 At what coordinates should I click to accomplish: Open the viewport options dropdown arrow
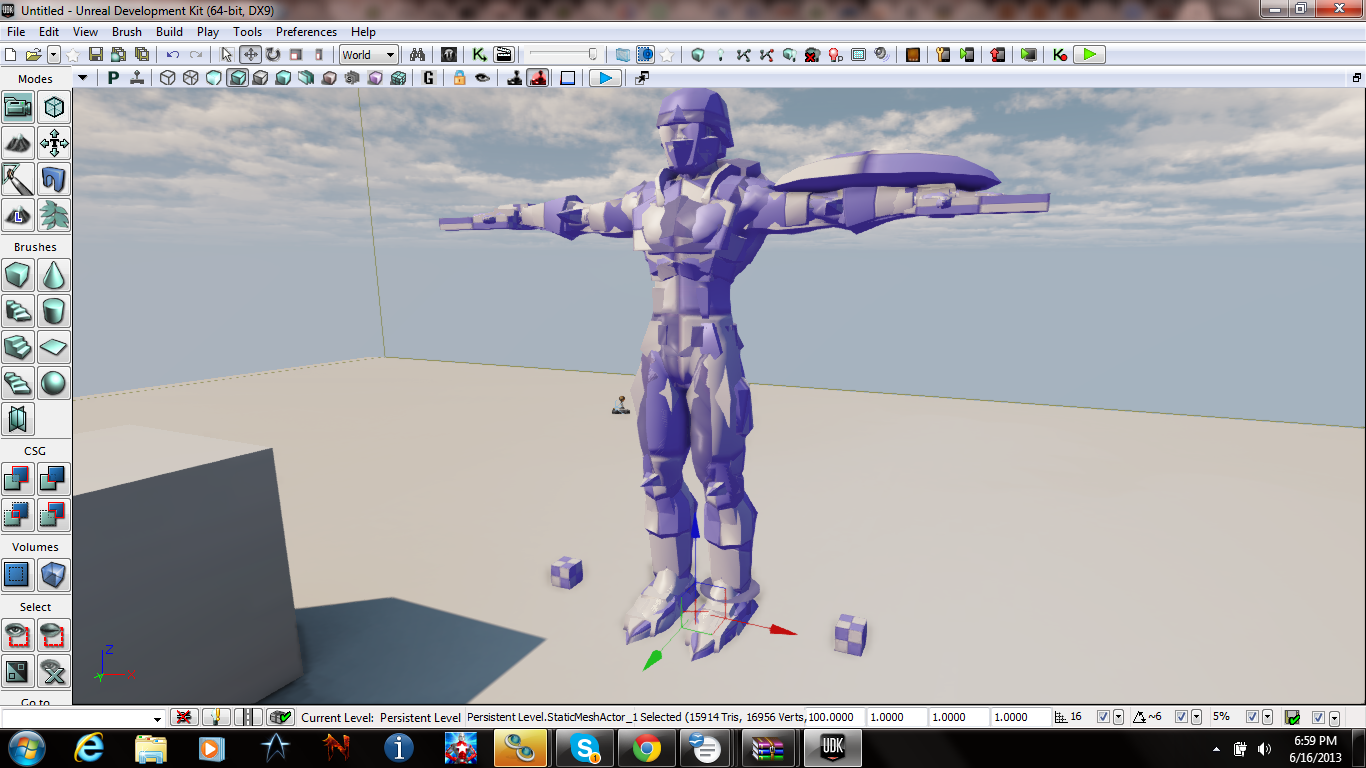[x=83, y=78]
